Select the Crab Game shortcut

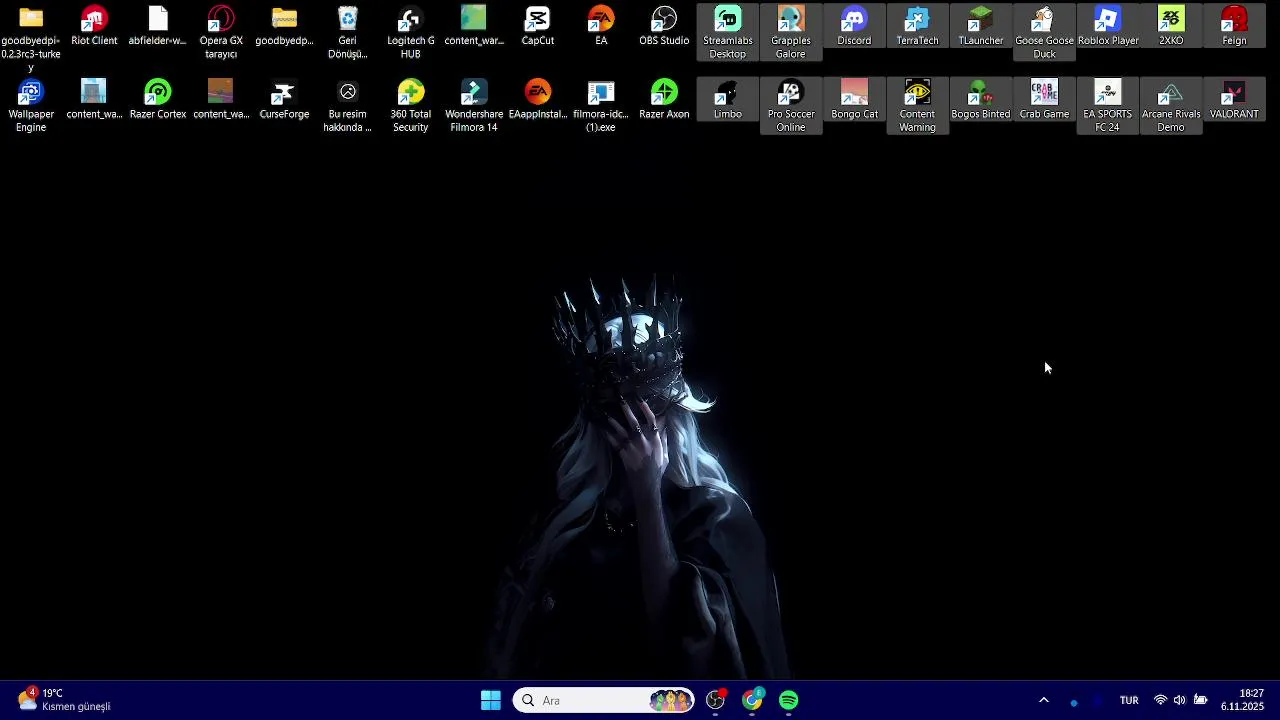(x=1044, y=100)
